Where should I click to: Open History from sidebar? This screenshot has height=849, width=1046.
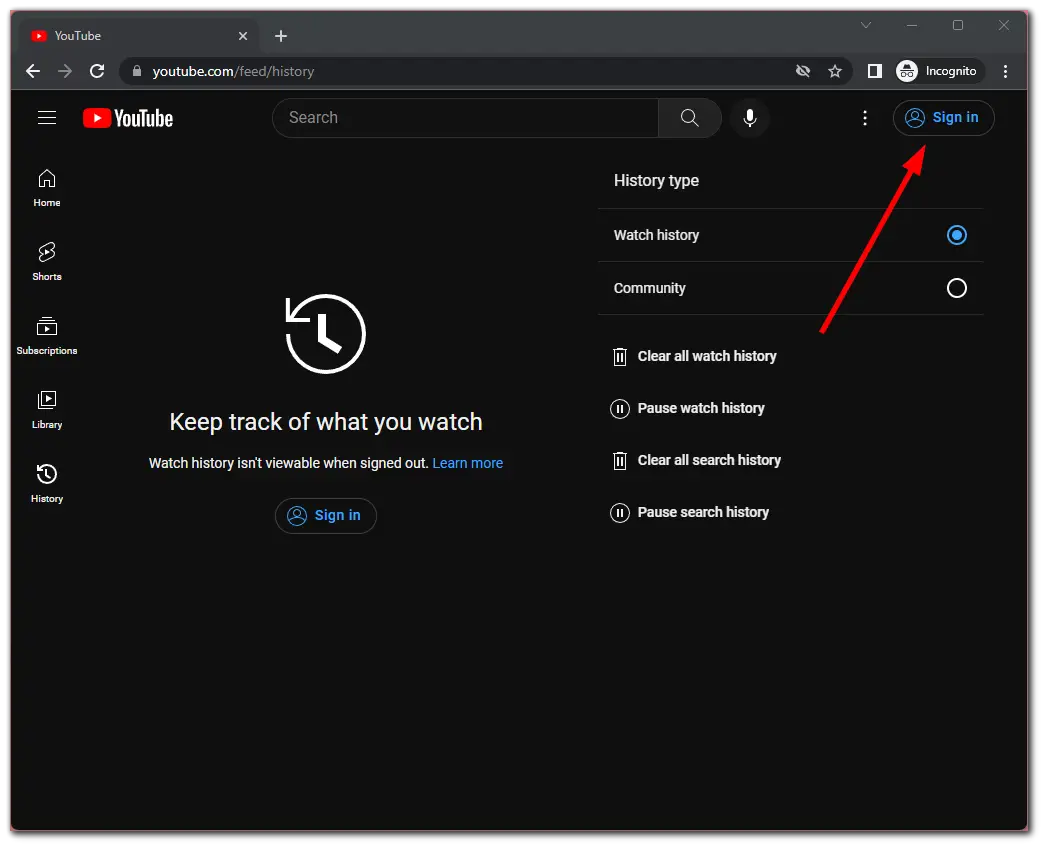coord(47,484)
